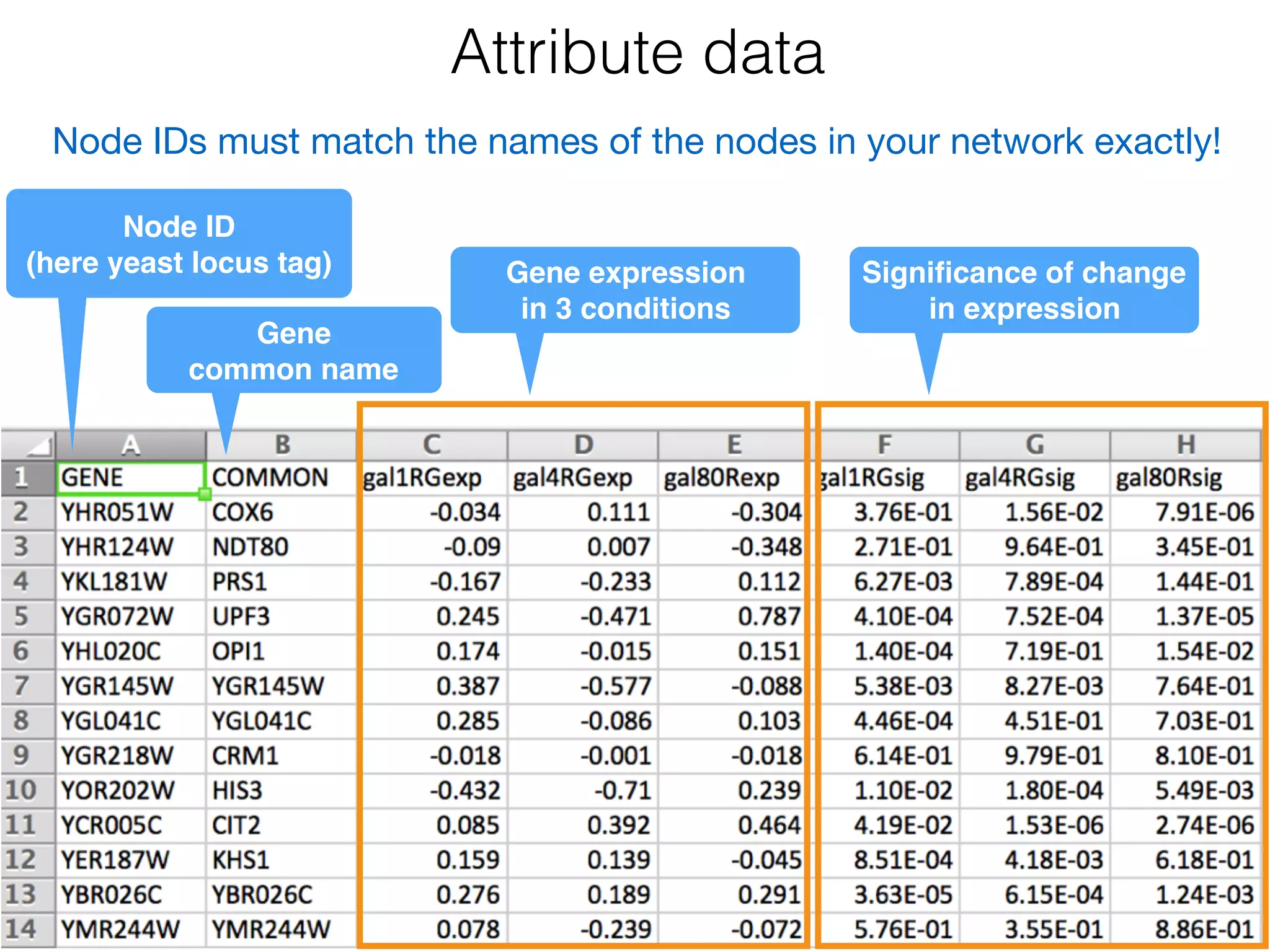Select the NDT80 cell
Viewport: 1270px width, 952px height.
pyautogui.click(x=282, y=547)
